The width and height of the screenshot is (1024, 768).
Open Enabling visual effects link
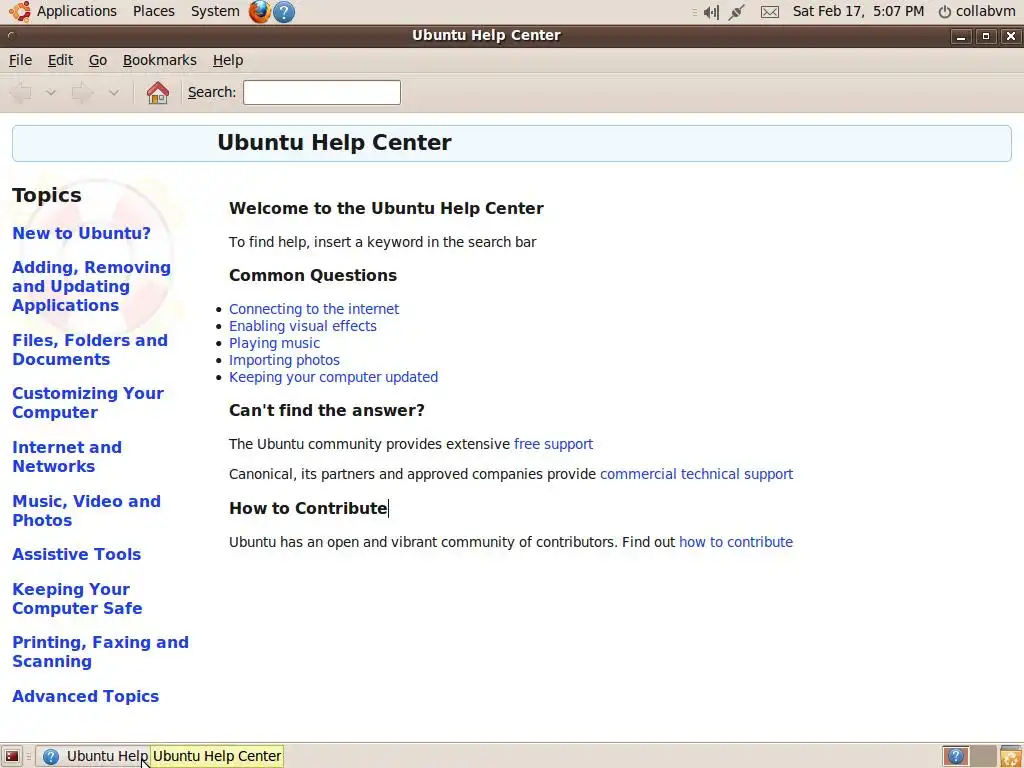coord(303,326)
